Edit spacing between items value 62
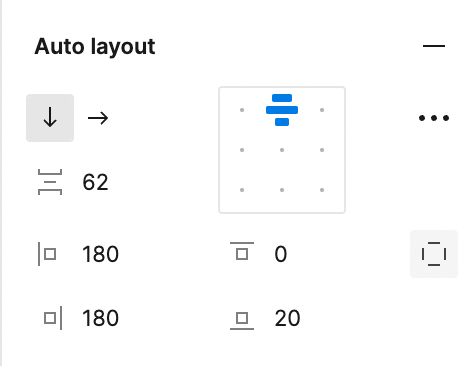 point(95,182)
